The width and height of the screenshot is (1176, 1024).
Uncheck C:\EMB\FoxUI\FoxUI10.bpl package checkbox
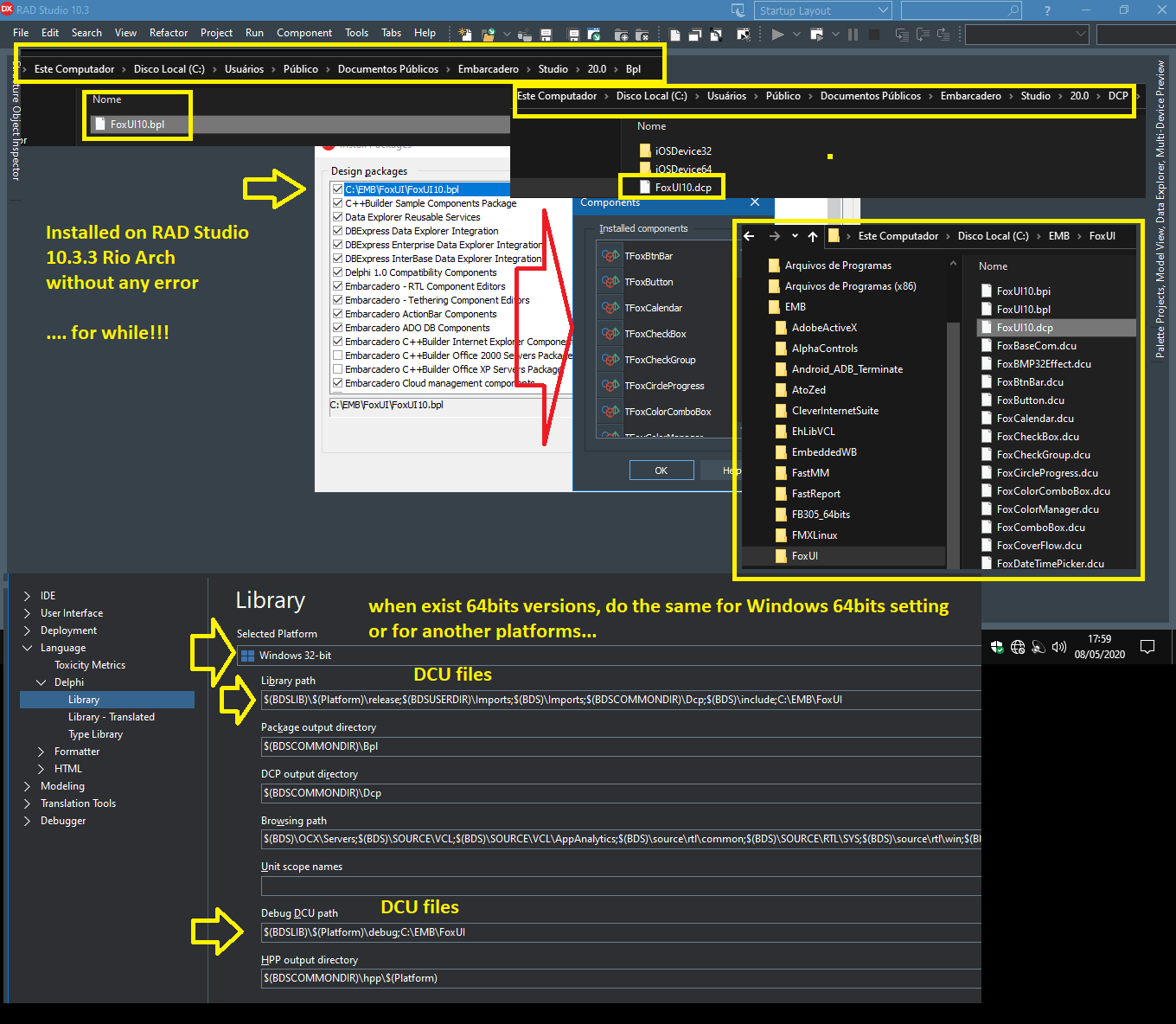[x=337, y=189]
